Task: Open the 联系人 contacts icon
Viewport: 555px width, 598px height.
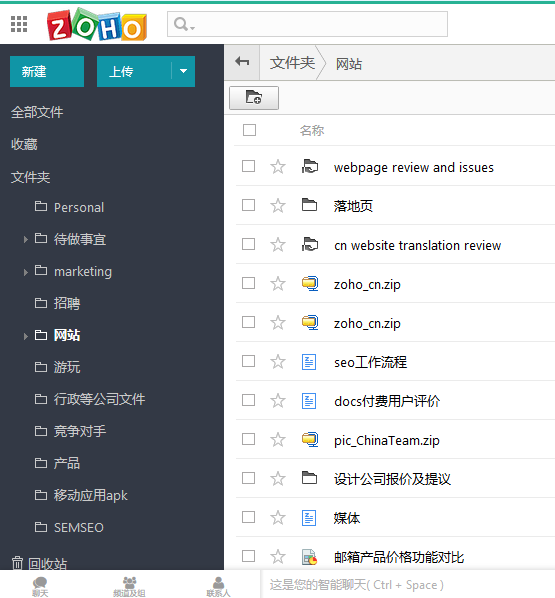Action: click(218, 586)
